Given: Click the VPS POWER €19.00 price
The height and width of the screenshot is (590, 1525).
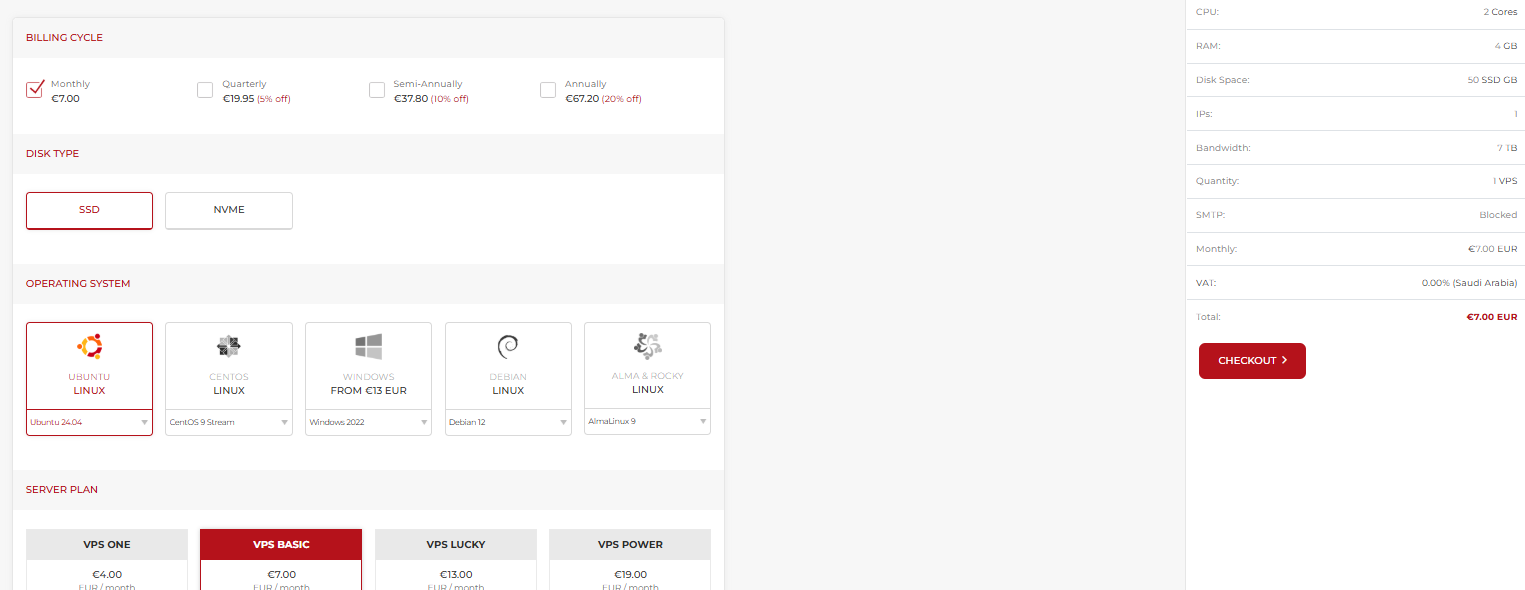Looking at the screenshot, I should [x=630, y=575].
